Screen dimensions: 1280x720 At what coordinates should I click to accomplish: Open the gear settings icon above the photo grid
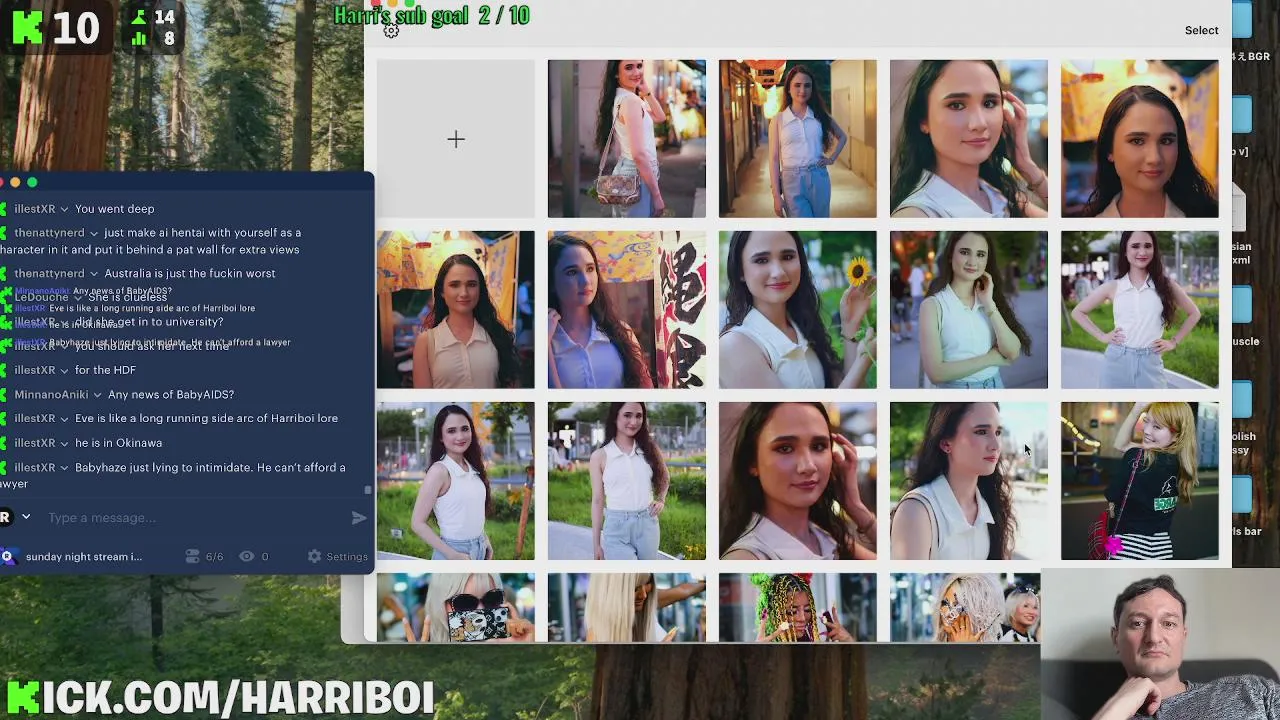391,31
